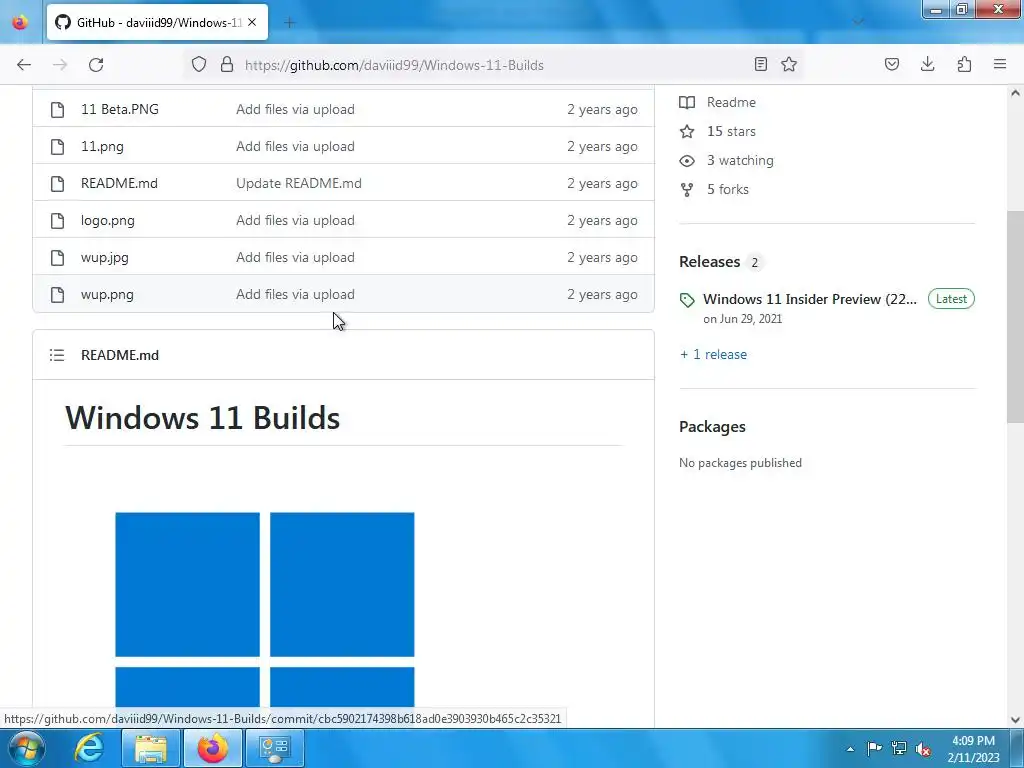This screenshot has height=768, width=1024.
Task: Bookmark this page with the star icon
Action: tap(789, 64)
